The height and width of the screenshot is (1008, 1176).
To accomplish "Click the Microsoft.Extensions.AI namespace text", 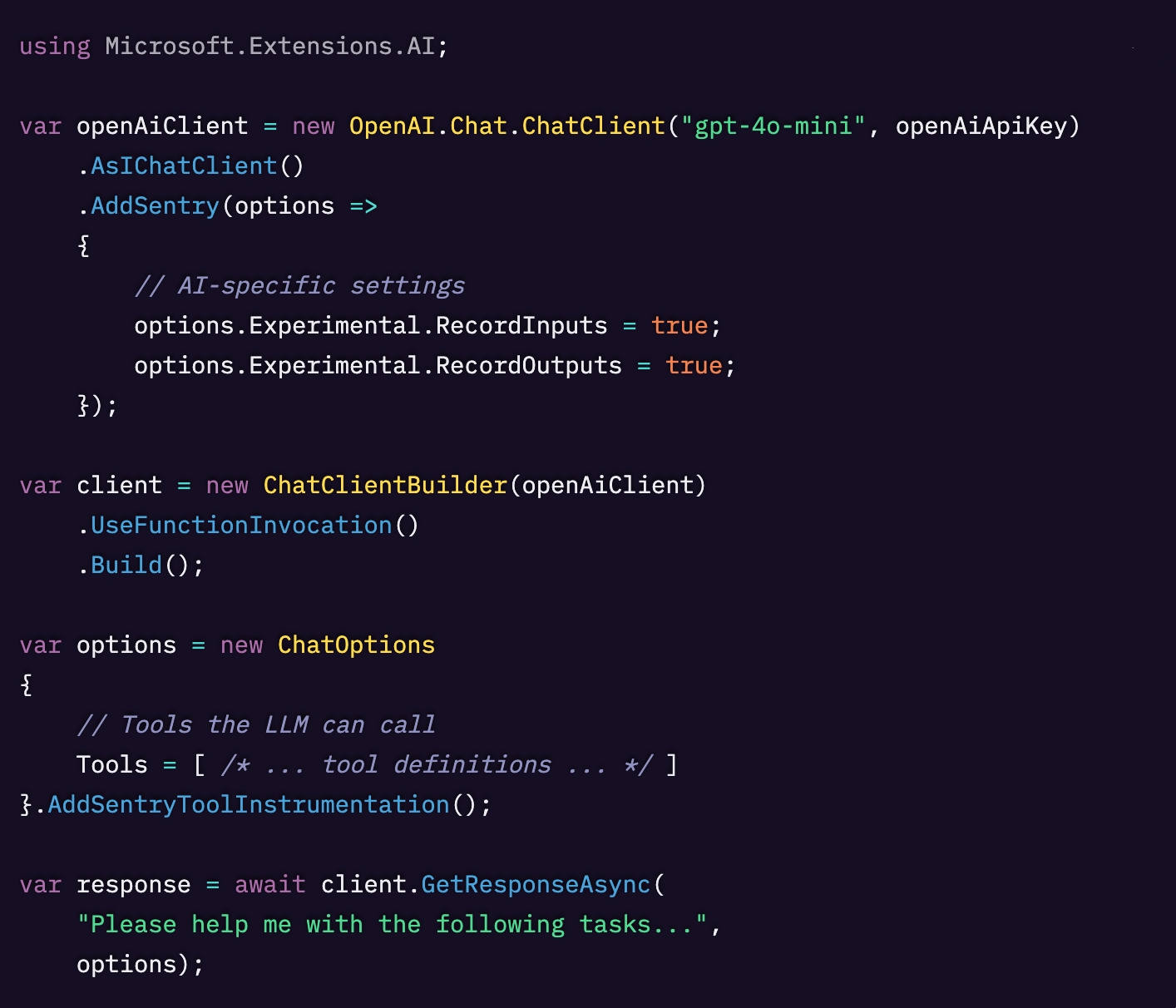I will [269, 47].
